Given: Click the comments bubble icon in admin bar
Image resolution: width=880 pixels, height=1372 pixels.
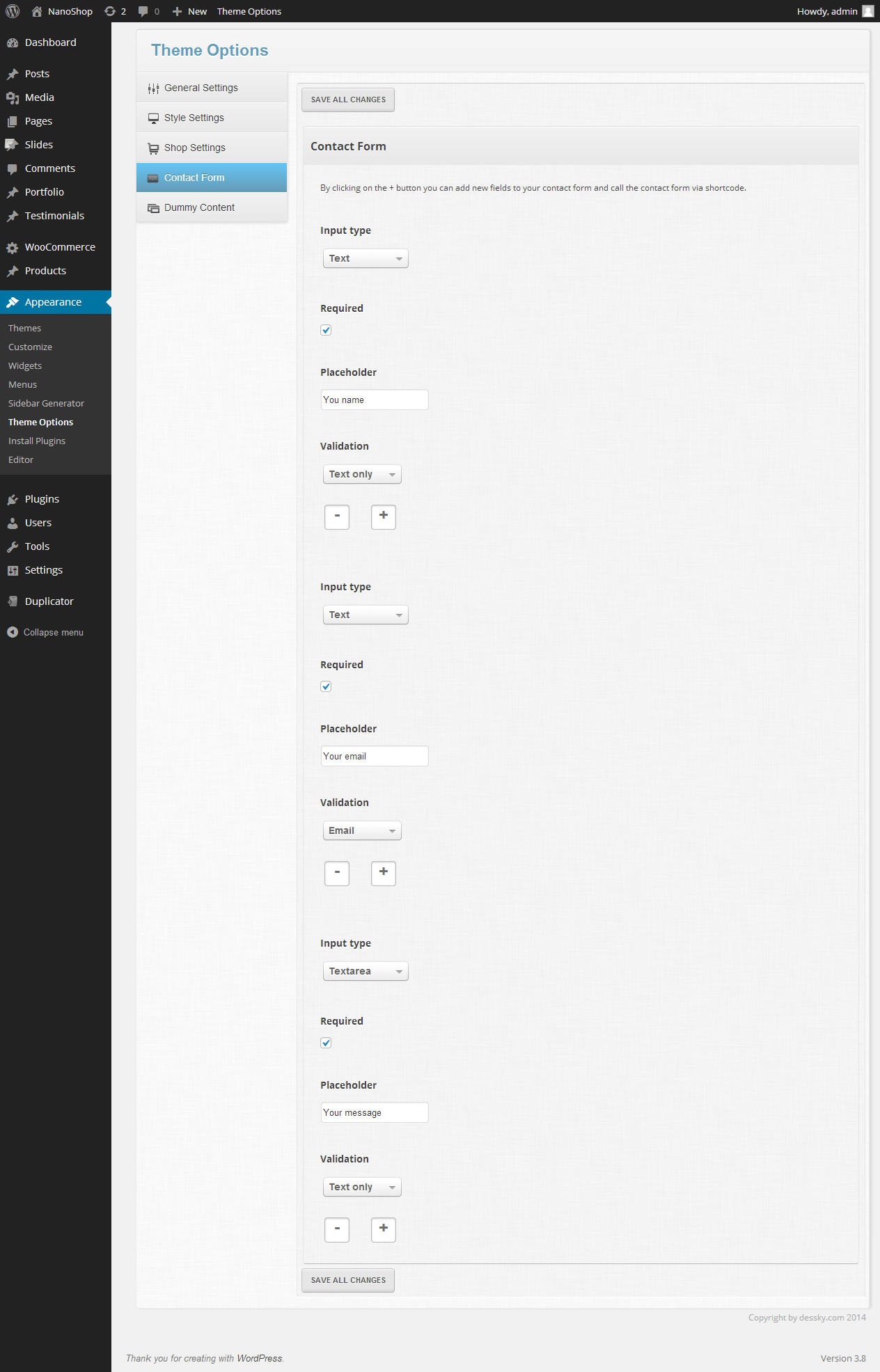Looking at the screenshot, I should pos(143,11).
